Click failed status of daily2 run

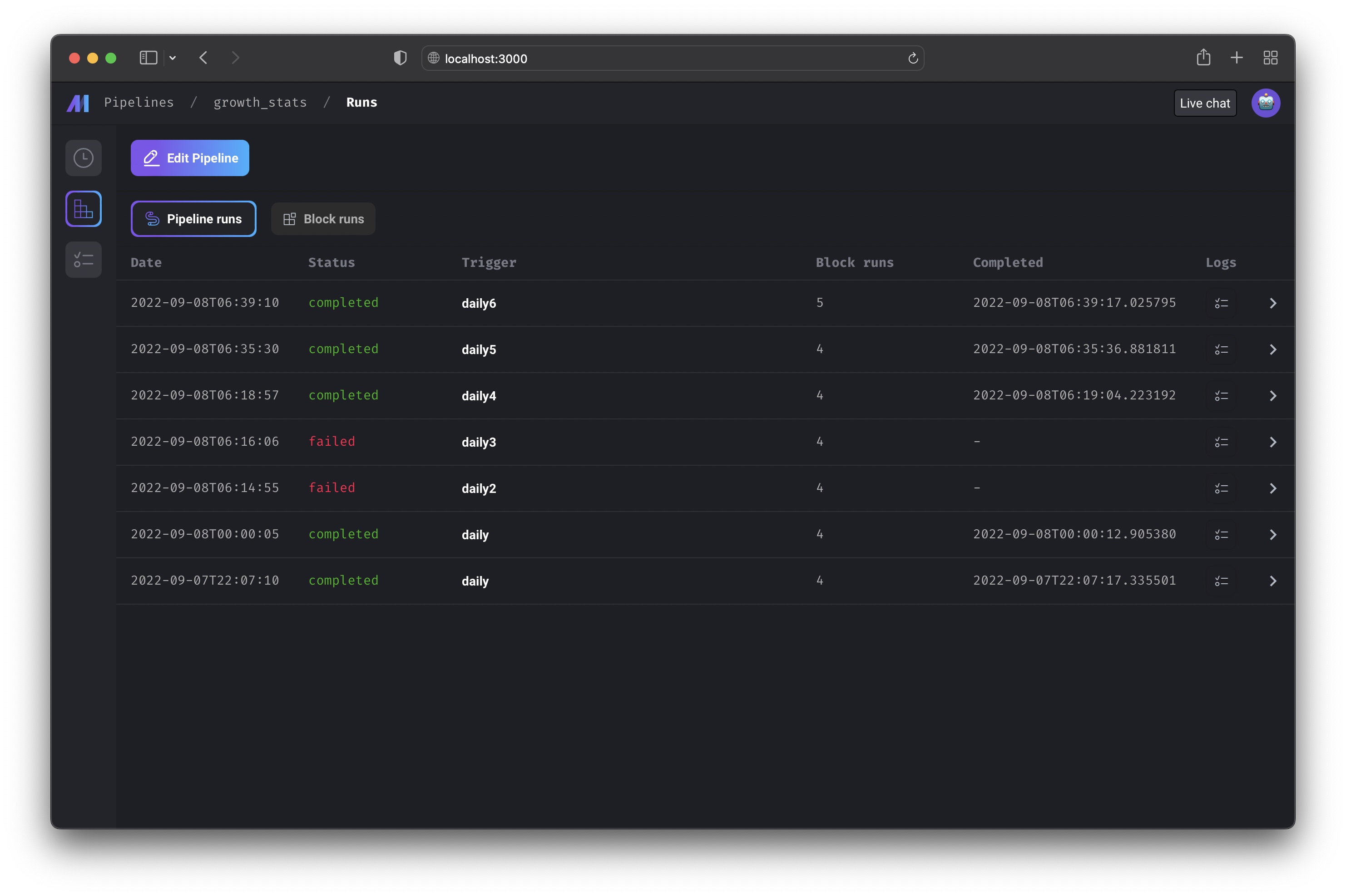pyautogui.click(x=332, y=488)
